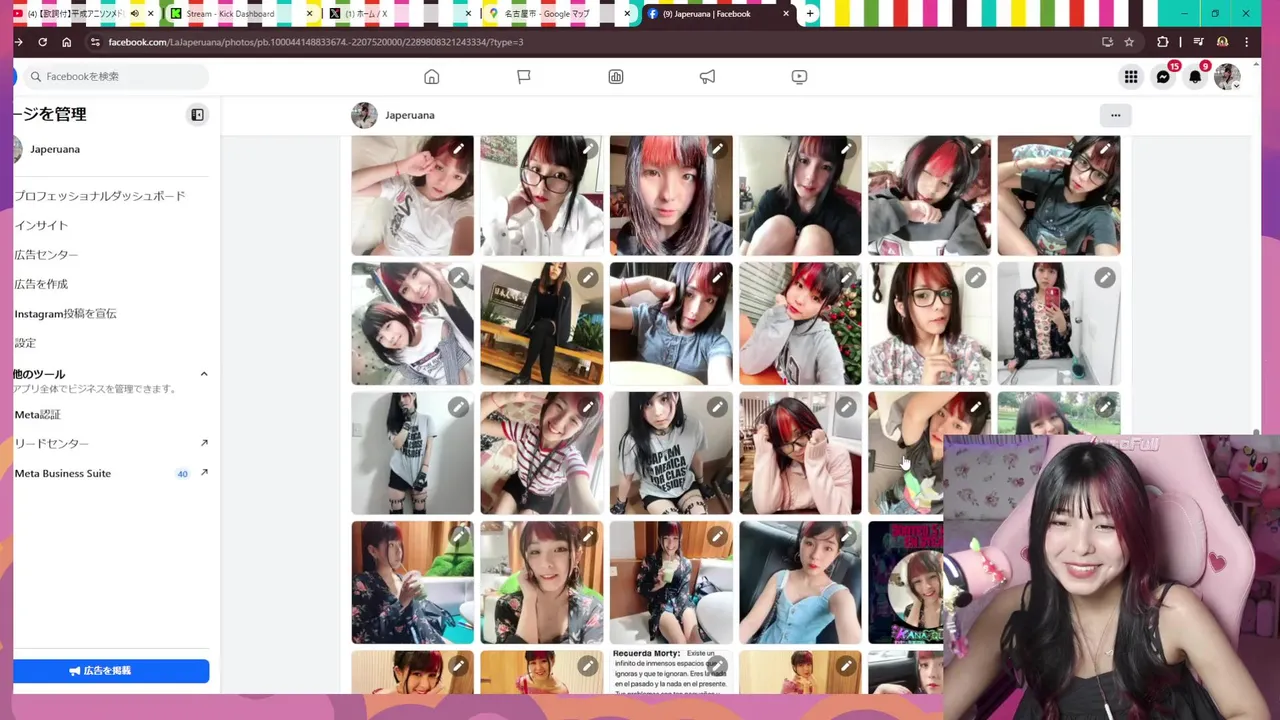Viewport: 1280px width, 720px height.
Task: Click the 広告を掲載 blue button
Action: [110, 671]
